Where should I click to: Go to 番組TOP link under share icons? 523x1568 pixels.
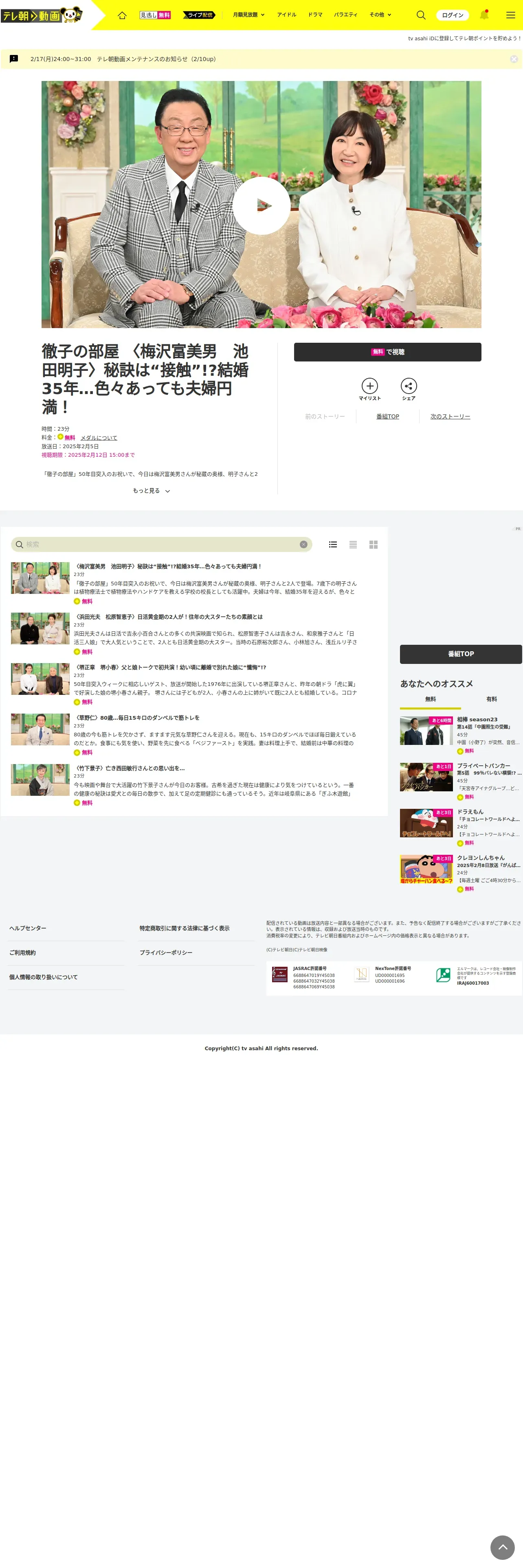tap(388, 416)
